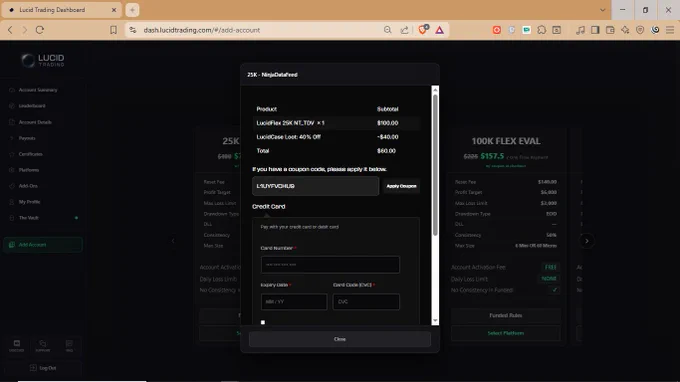This screenshot has height=382, width=680.
Task: Open the Discord icon in sidebar footer
Action: (16, 346)
